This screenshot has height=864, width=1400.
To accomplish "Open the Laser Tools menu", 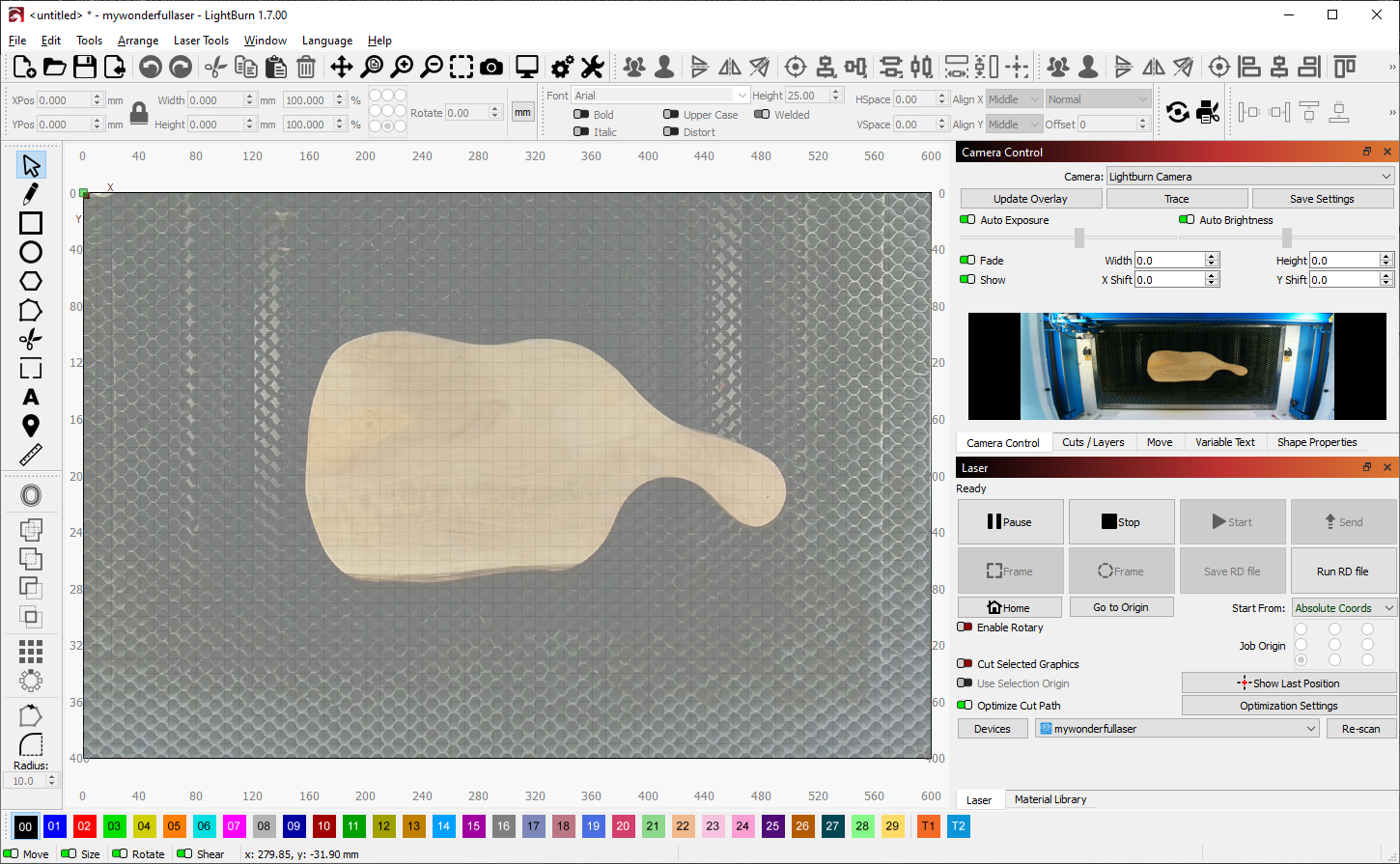I will [x=201, y=41].
